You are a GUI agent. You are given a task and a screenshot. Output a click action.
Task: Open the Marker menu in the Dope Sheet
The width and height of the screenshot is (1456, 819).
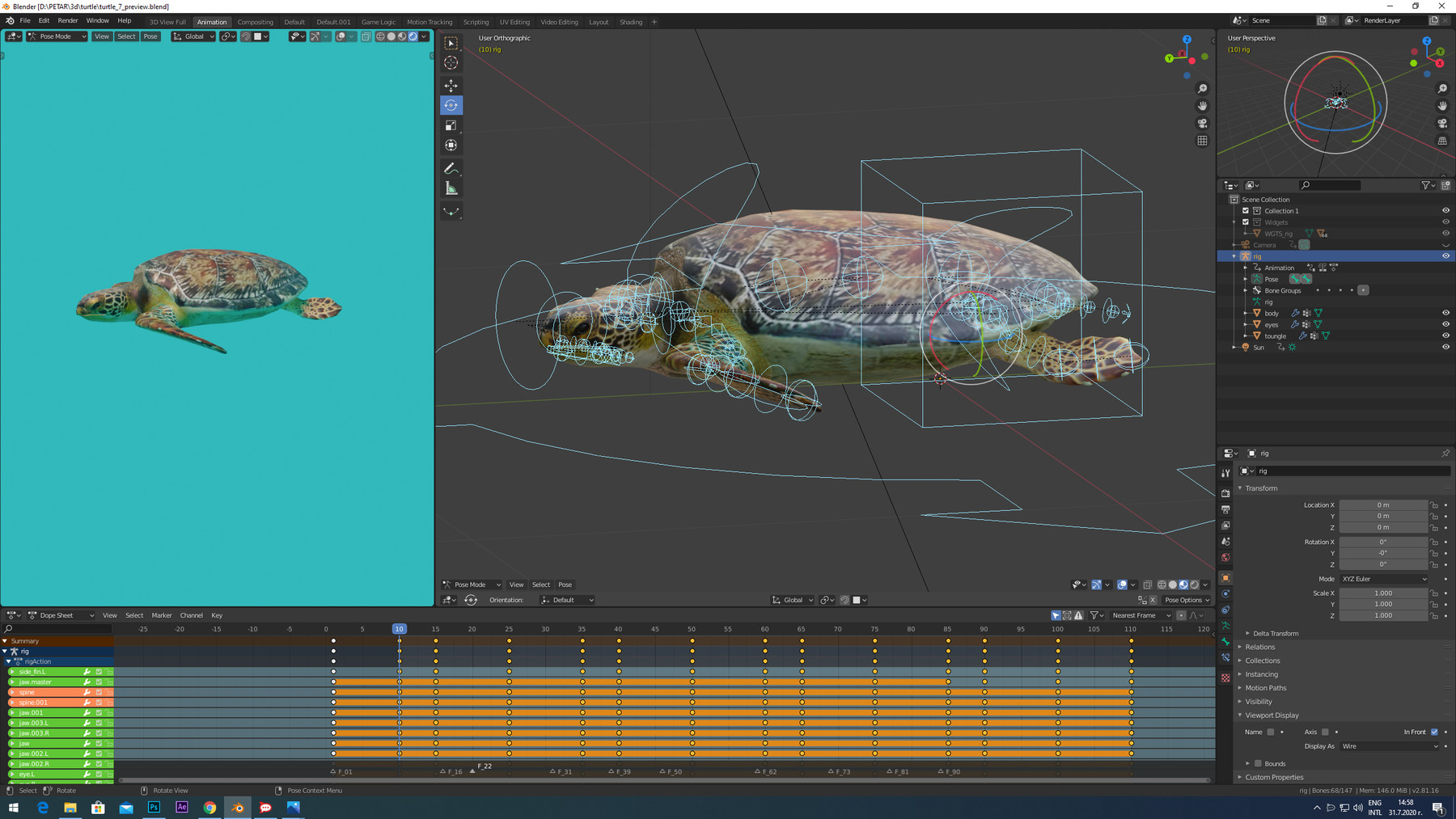162,614
